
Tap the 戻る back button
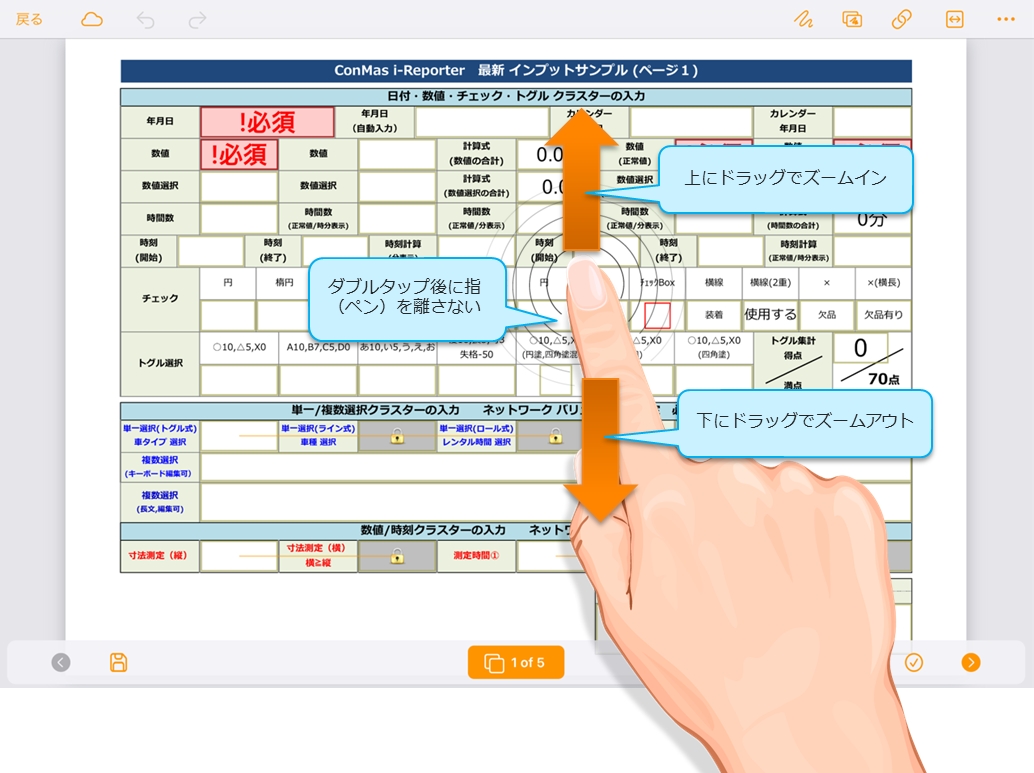(x=29, y=20)
